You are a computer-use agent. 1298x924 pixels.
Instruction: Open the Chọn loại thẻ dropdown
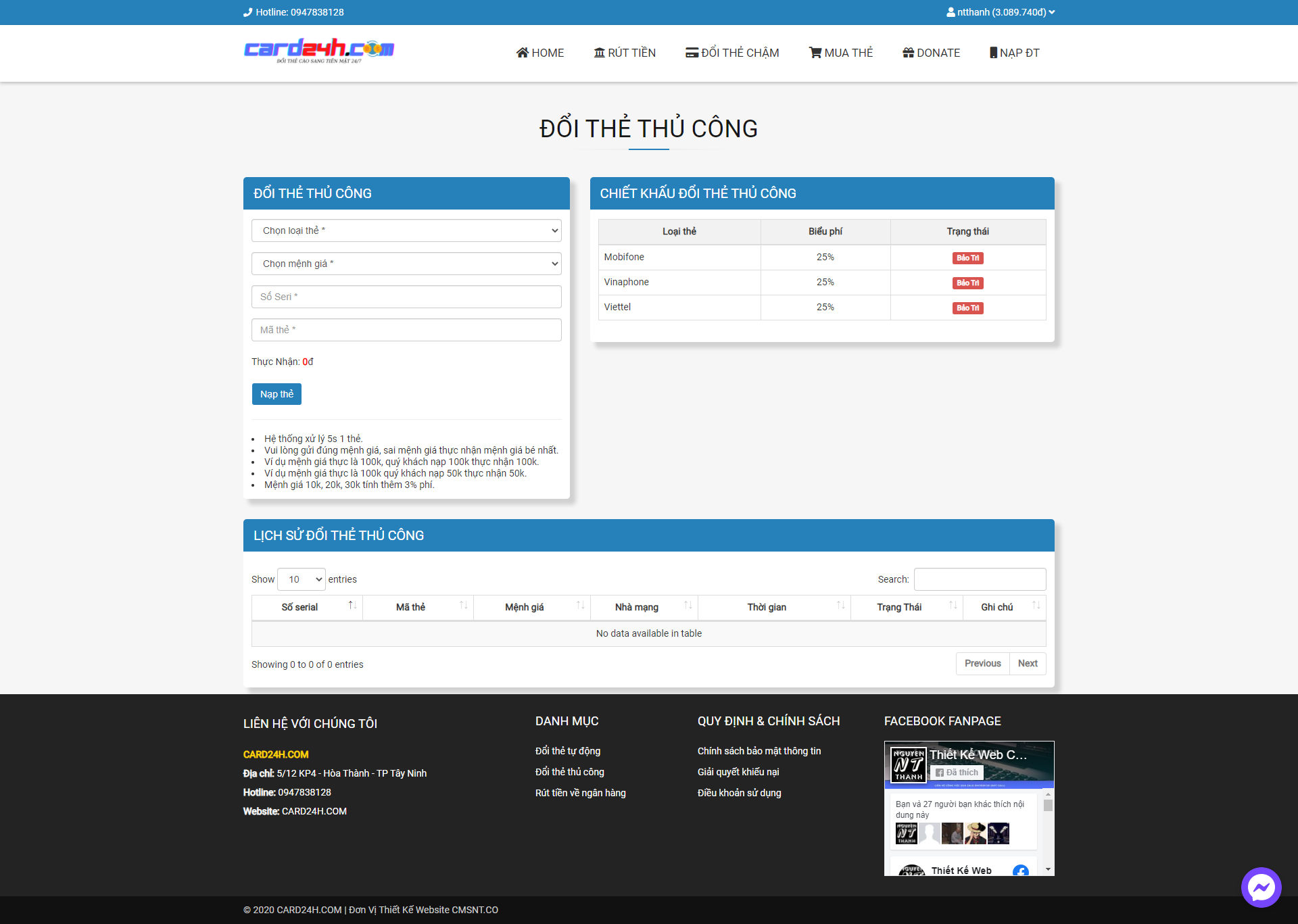click(406, 230)
